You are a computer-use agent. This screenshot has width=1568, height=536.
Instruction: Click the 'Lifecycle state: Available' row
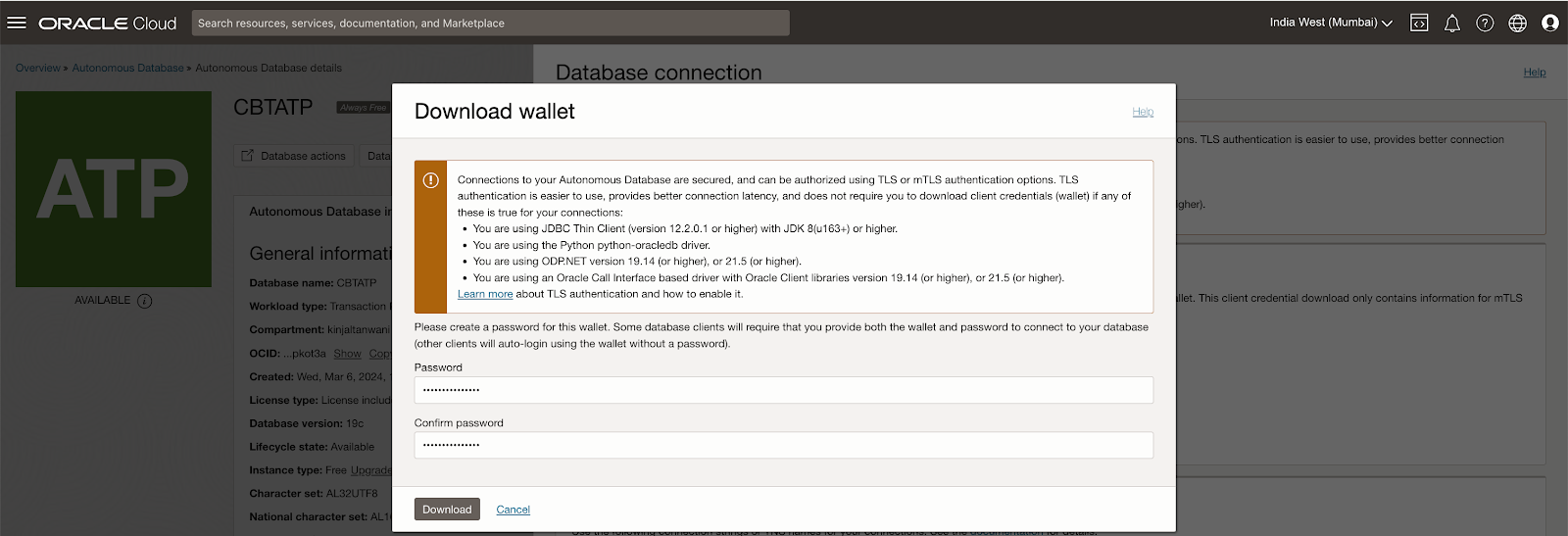pyautogui.click(x=312, y=447)
